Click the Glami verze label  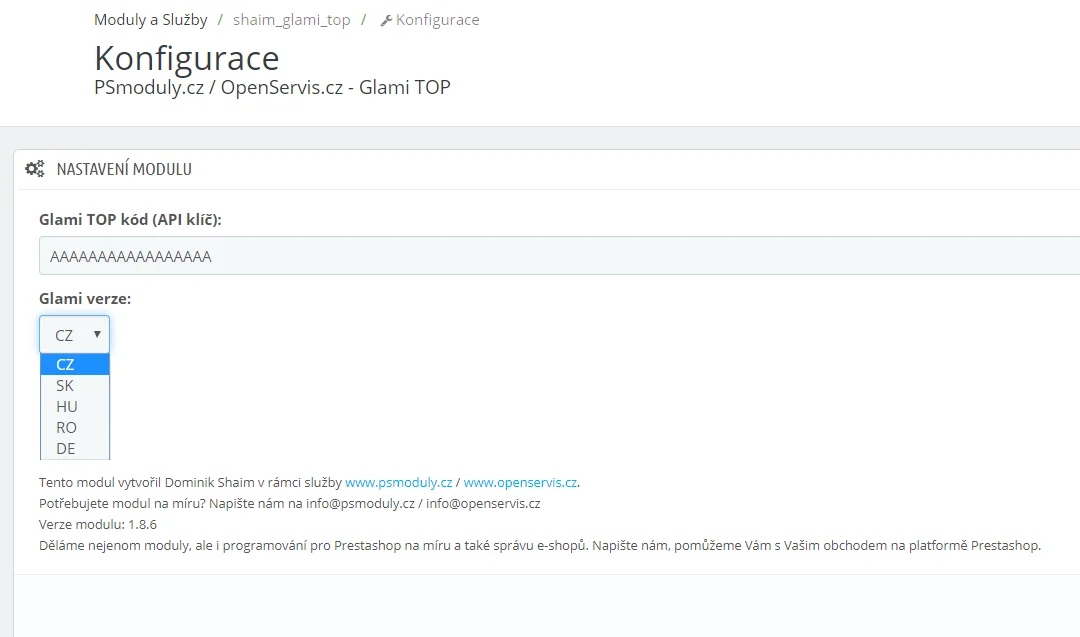click(85, 298)
